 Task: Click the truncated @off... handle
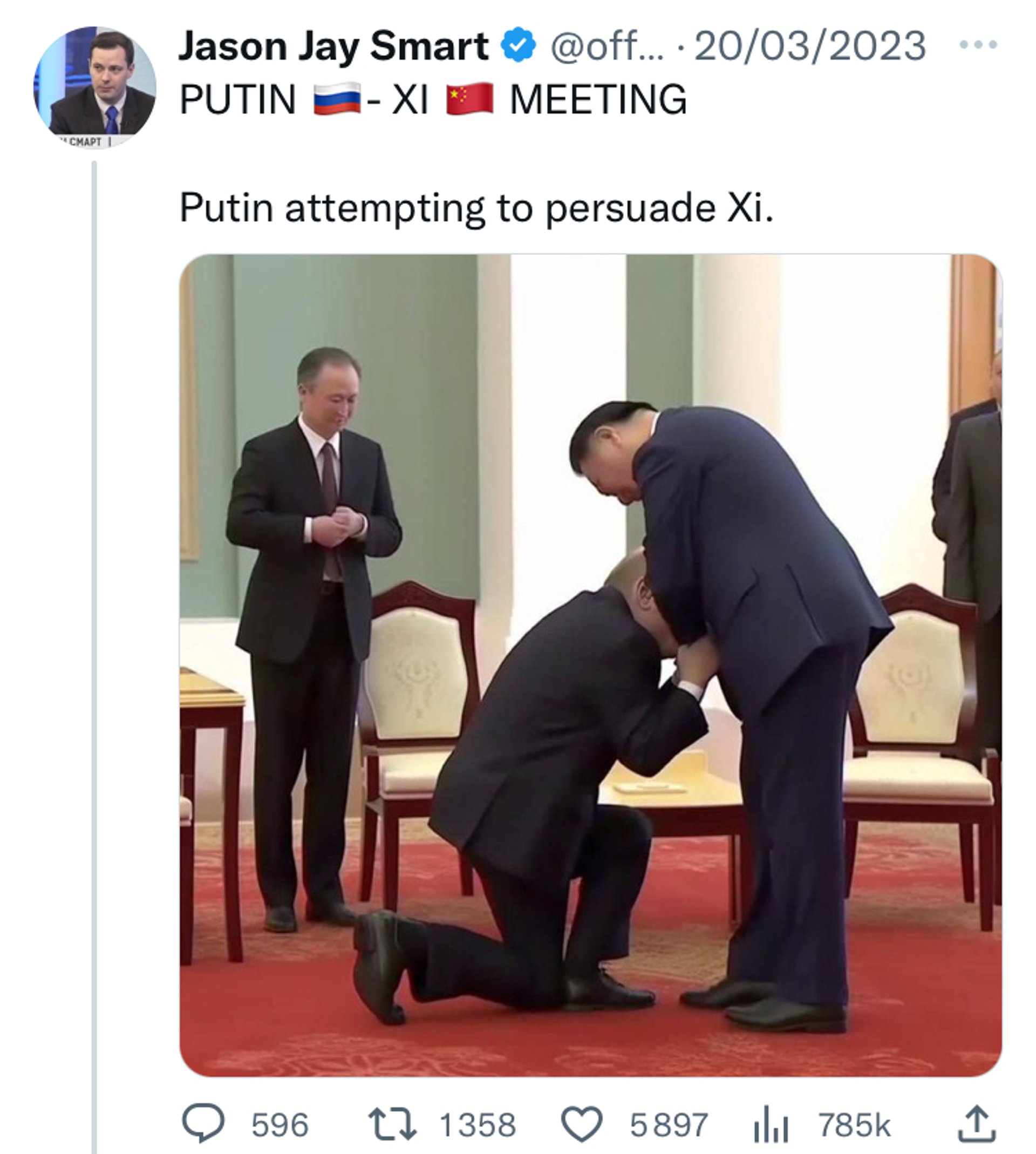pos(607,46)
